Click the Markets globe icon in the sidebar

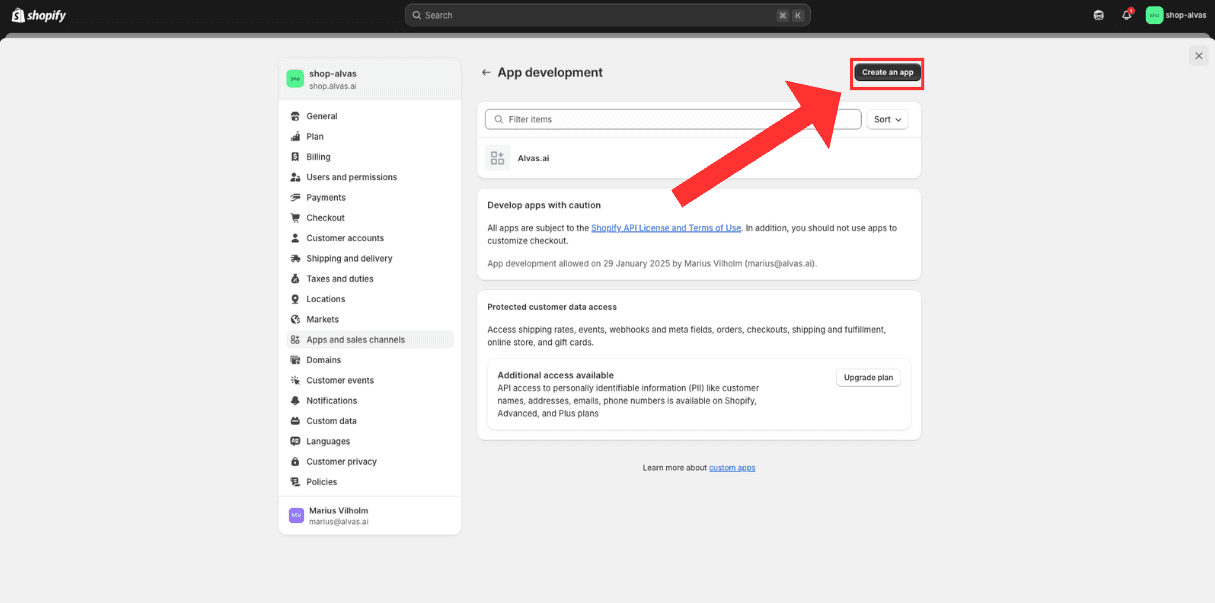pyautogui.click(x=295, y=319)
